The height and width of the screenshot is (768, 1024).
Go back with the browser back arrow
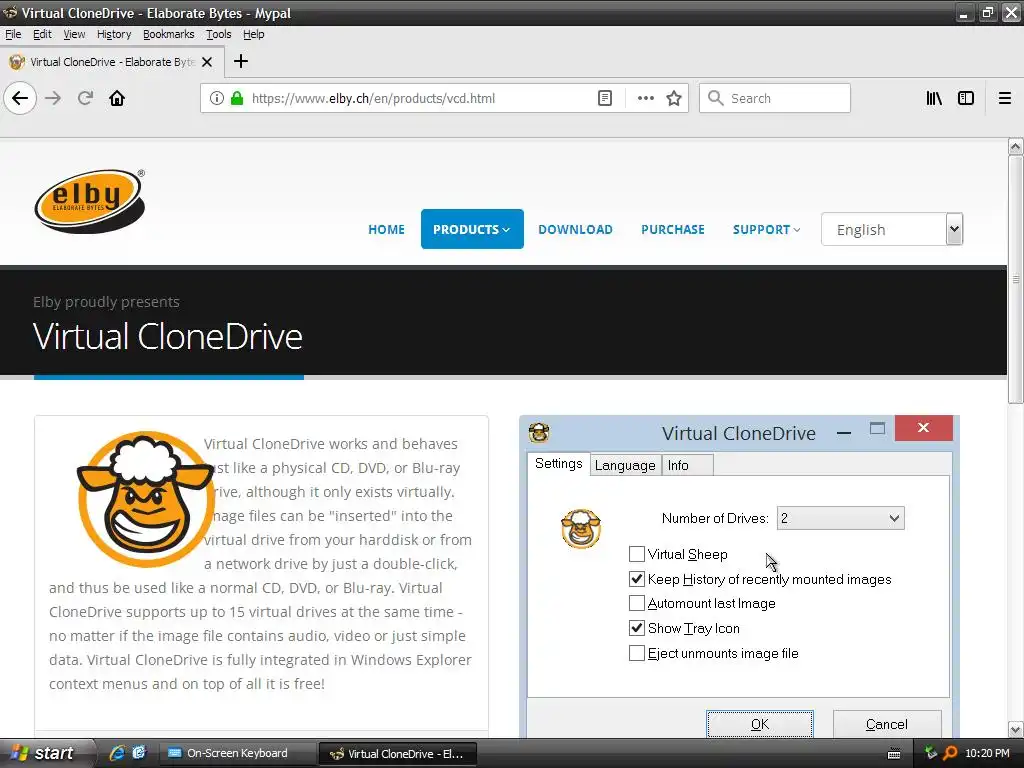pos(20,98)
